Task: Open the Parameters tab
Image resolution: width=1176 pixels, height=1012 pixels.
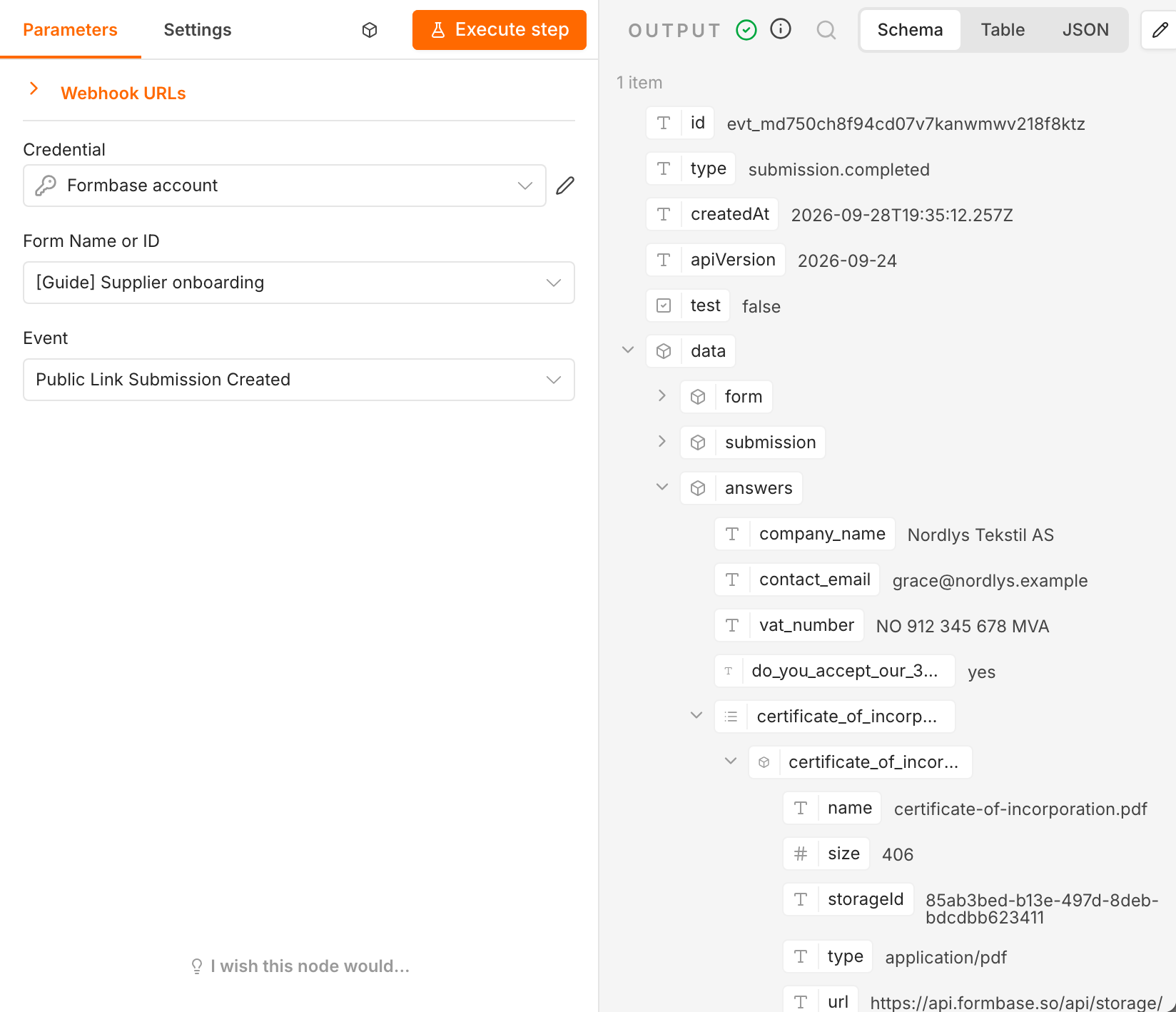Action: pos(70,30)
